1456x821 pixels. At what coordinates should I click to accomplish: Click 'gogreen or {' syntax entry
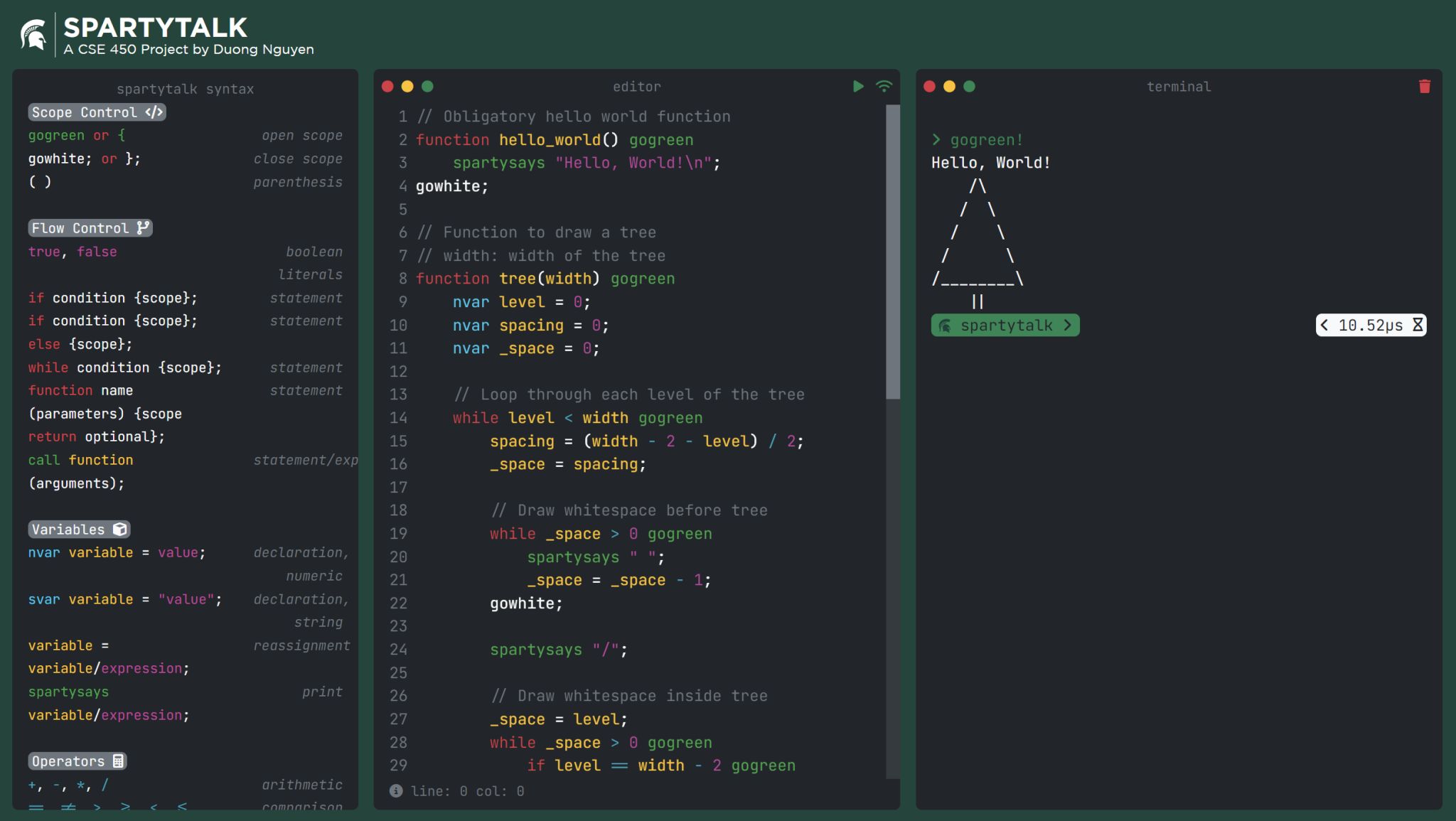(x=77, y=135)
